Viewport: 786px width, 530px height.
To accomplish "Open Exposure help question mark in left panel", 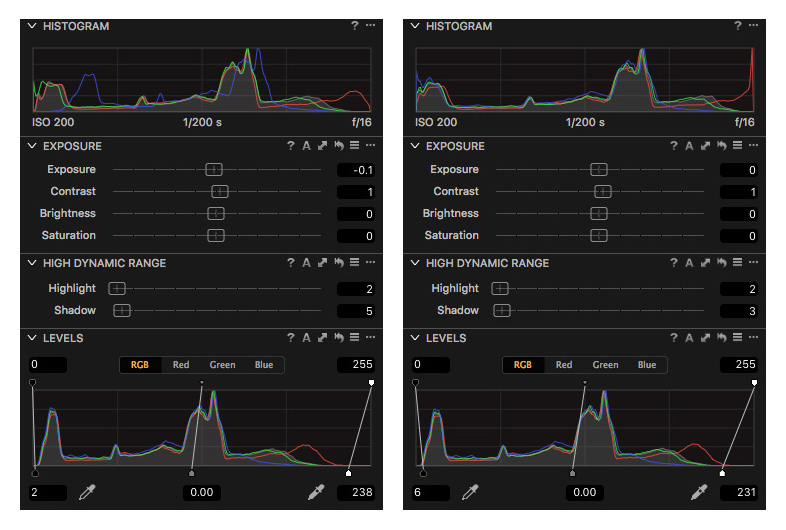I will tap(291, 146).
